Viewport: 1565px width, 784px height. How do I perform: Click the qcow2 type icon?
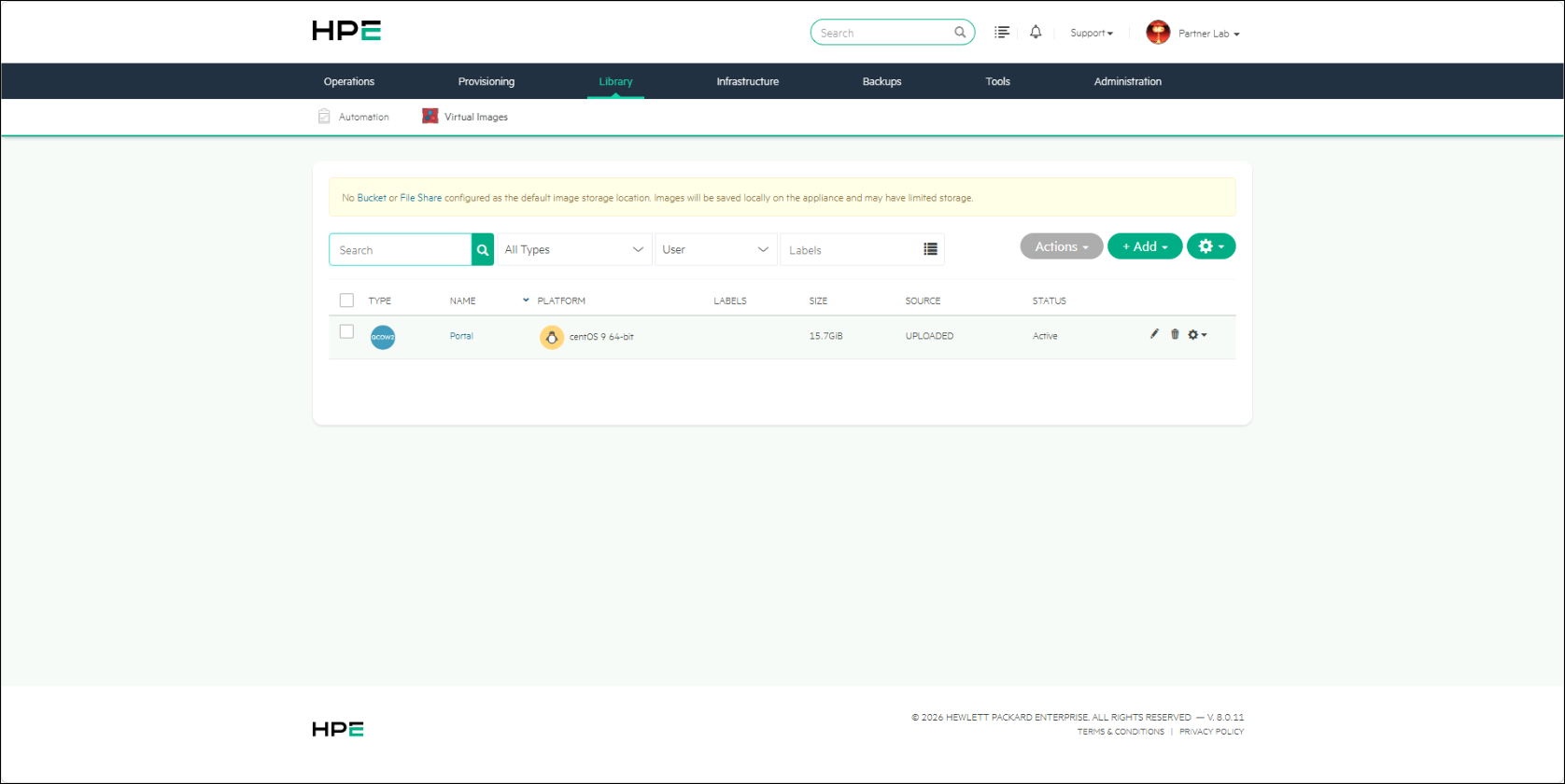pos(383,337)
